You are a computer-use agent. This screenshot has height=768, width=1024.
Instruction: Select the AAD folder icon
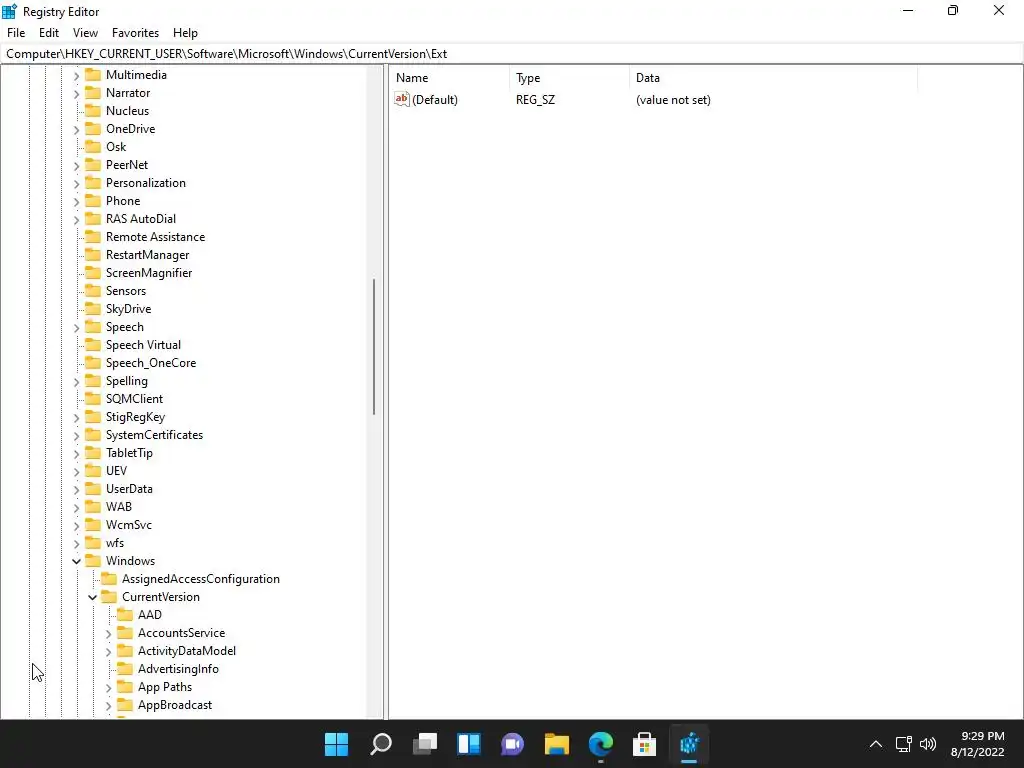tap(125, 615)
